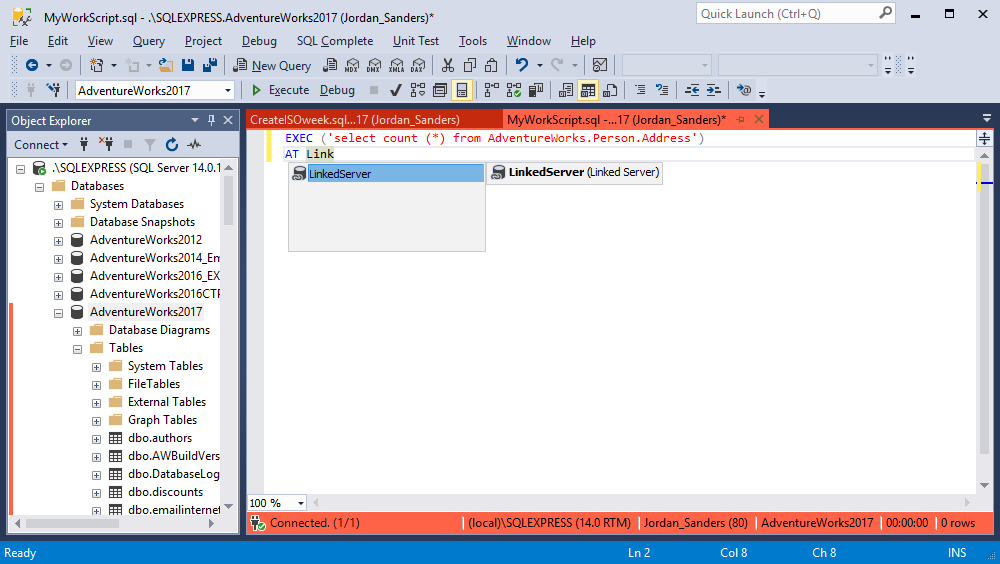The width and height of the screenshot is (1000, 564).
Task: Open the Query menu
Action: (149, 41)
